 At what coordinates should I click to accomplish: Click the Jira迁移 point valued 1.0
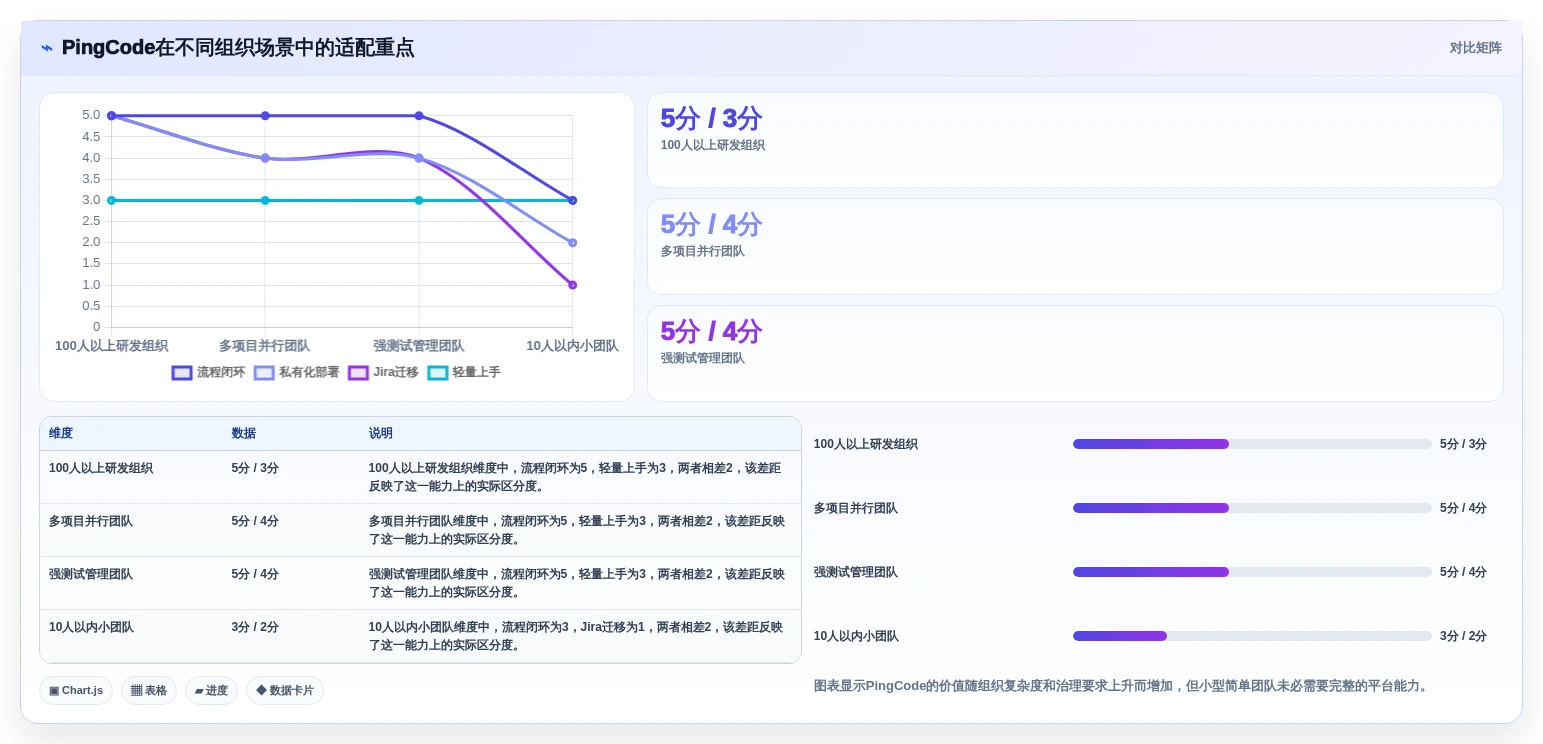coord(573,285)
